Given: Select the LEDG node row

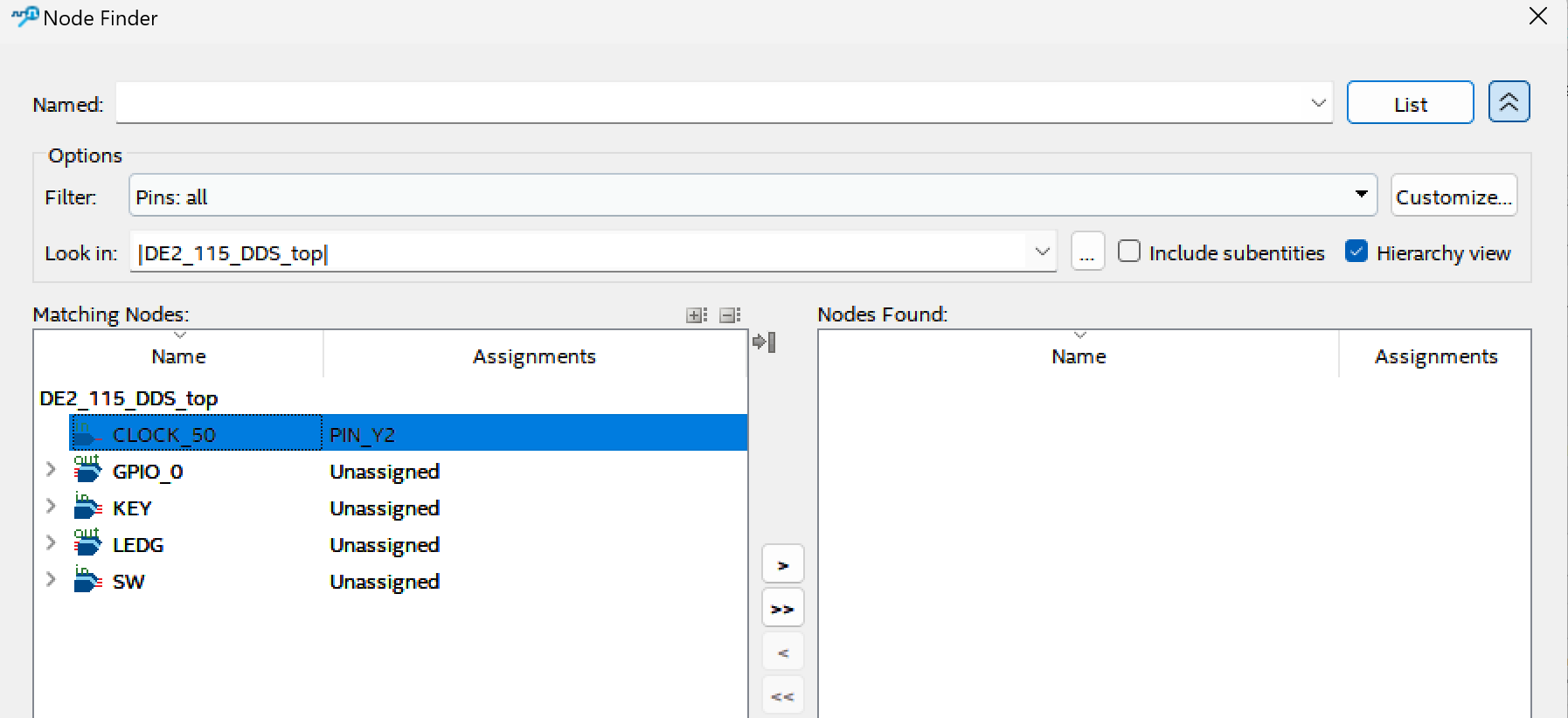Looking at the screenshot, I should [x=390, y=544].
